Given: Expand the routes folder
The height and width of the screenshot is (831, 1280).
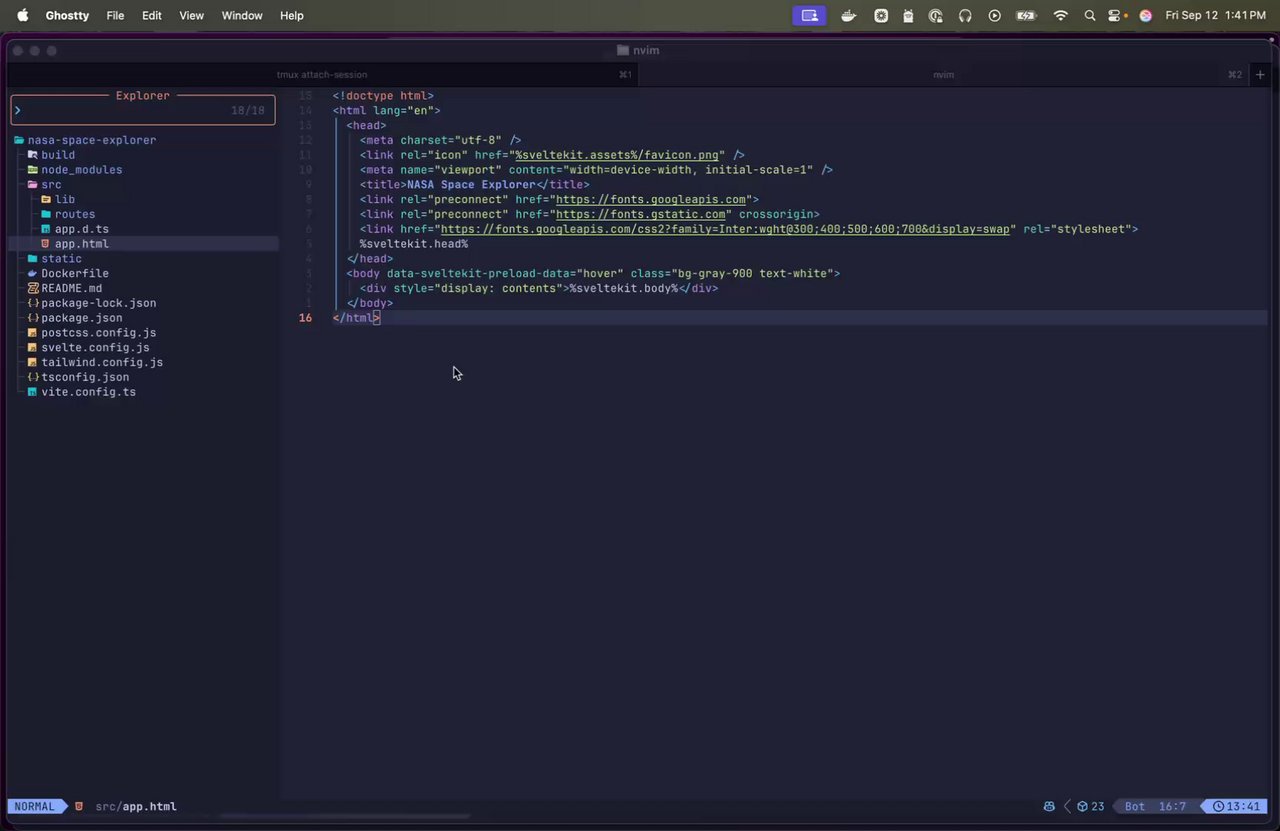Looking at the screenshot, I should click(x=75, y=214).
